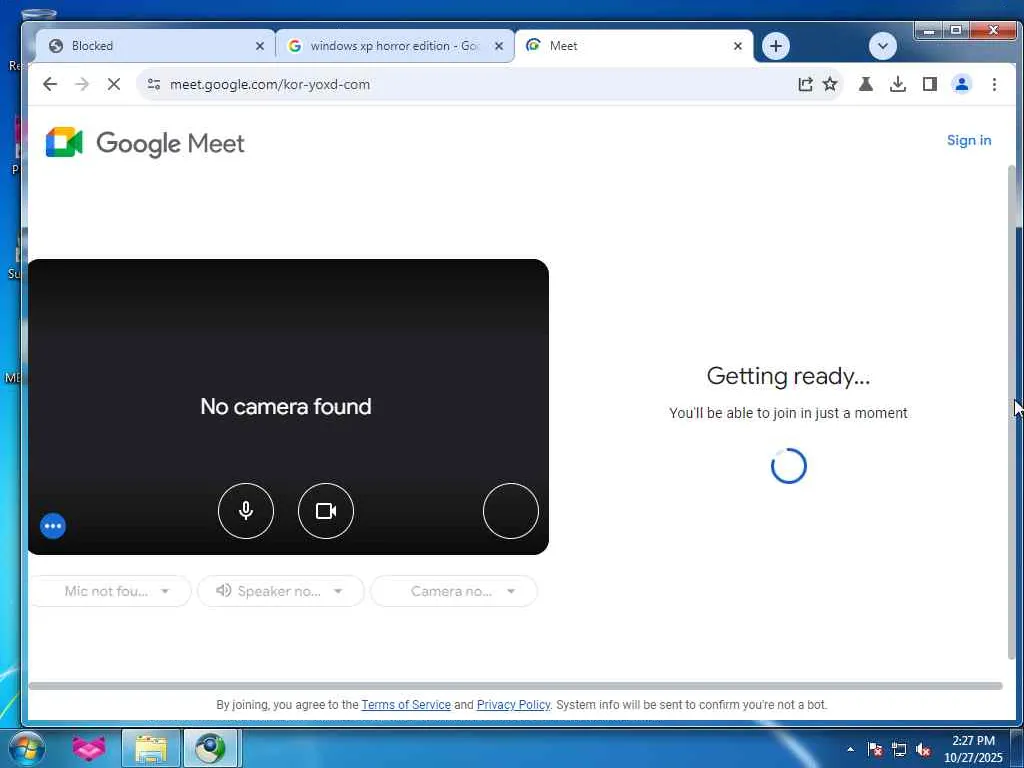The width and height of the screenshot is (1024, 768).
Task: Open the tab search chevron button
Action: coord(883,46)
